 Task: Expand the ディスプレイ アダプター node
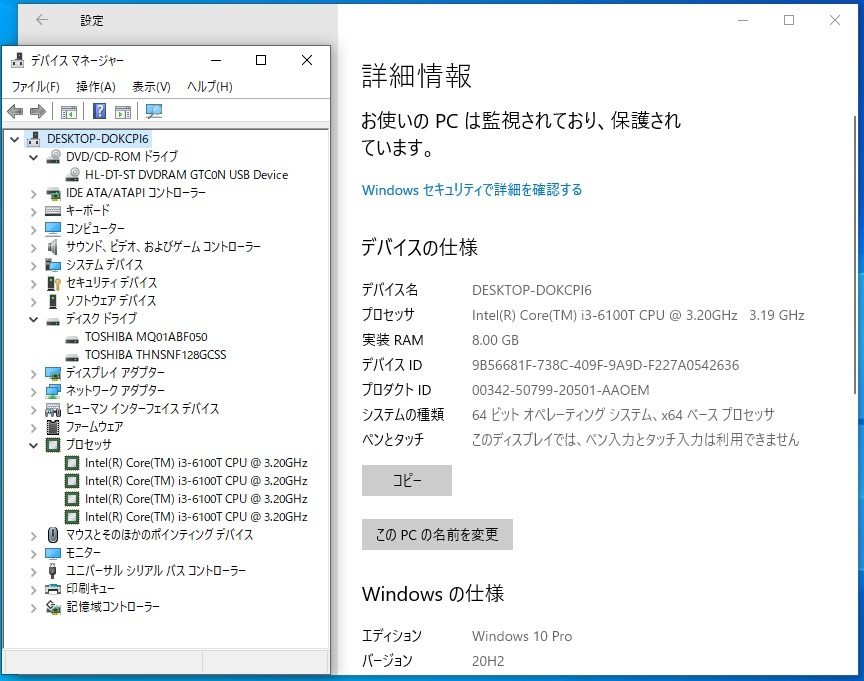pos(34,374)
